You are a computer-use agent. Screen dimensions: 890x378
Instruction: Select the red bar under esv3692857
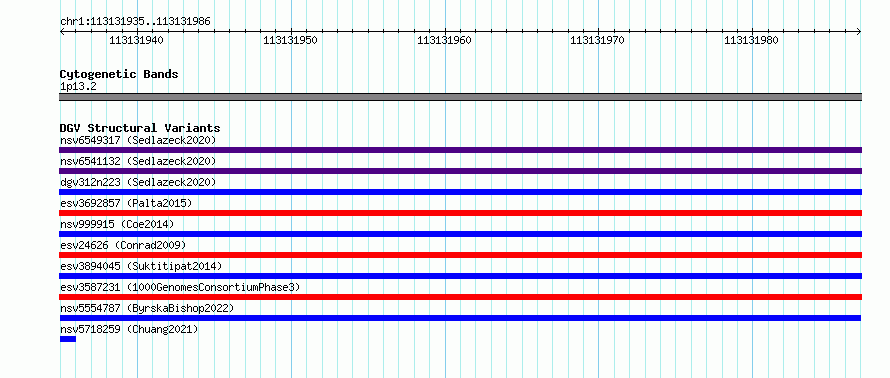click(460, 213)
